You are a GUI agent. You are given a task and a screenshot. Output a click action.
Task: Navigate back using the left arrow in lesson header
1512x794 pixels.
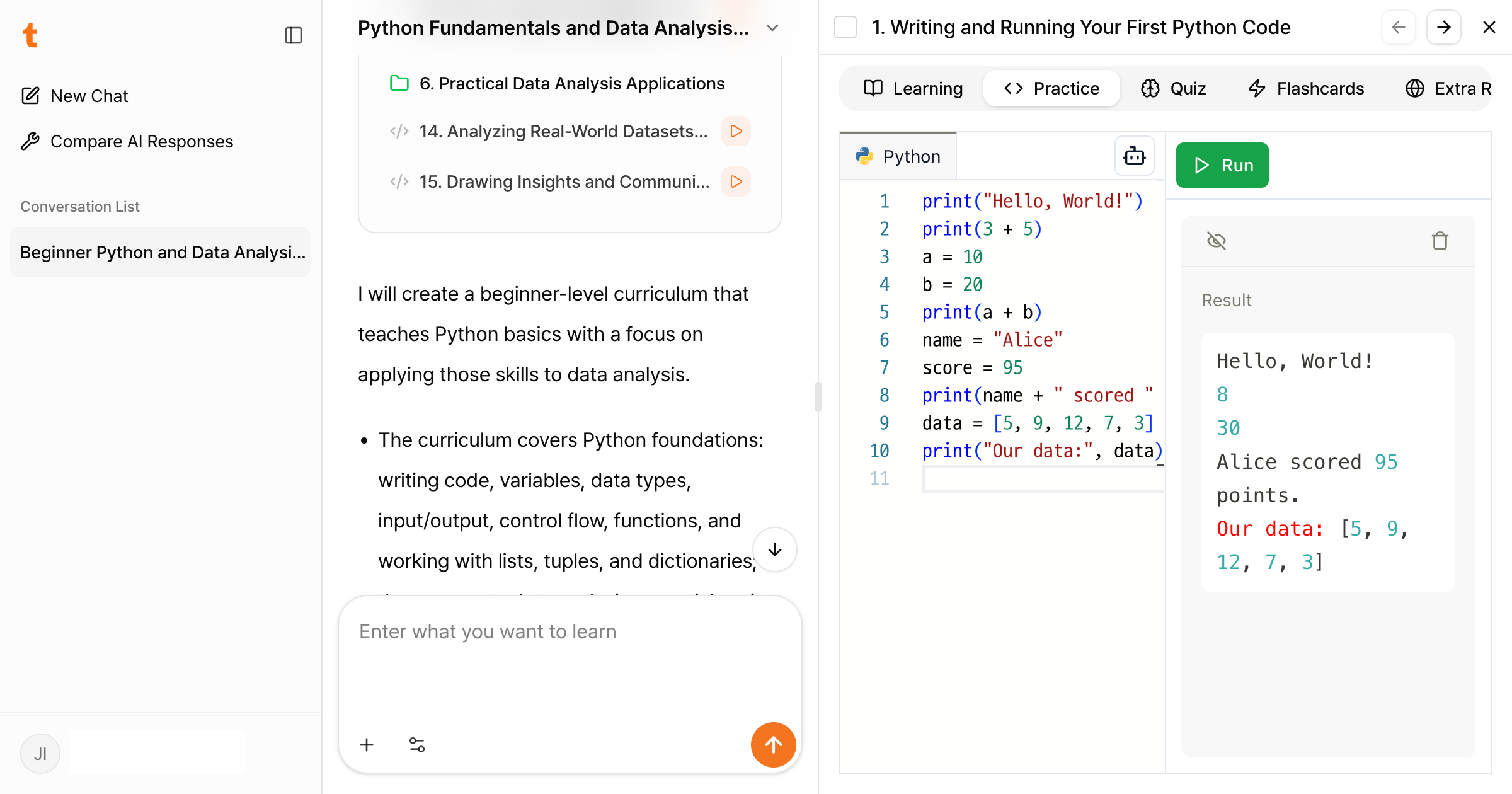(x=1399, y=27)
